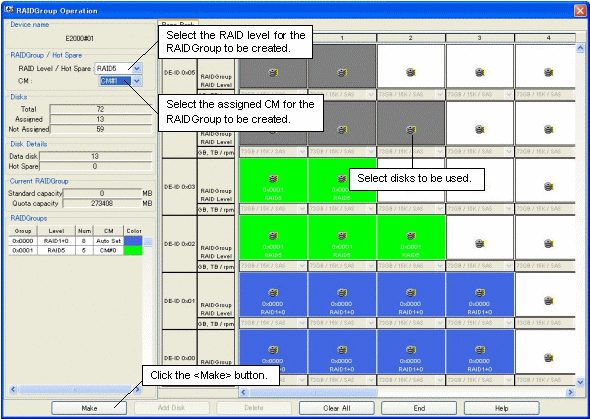This screenshot has height=419, width=590.
Task: Click the Clear All button
Action: tap(336, 408)
